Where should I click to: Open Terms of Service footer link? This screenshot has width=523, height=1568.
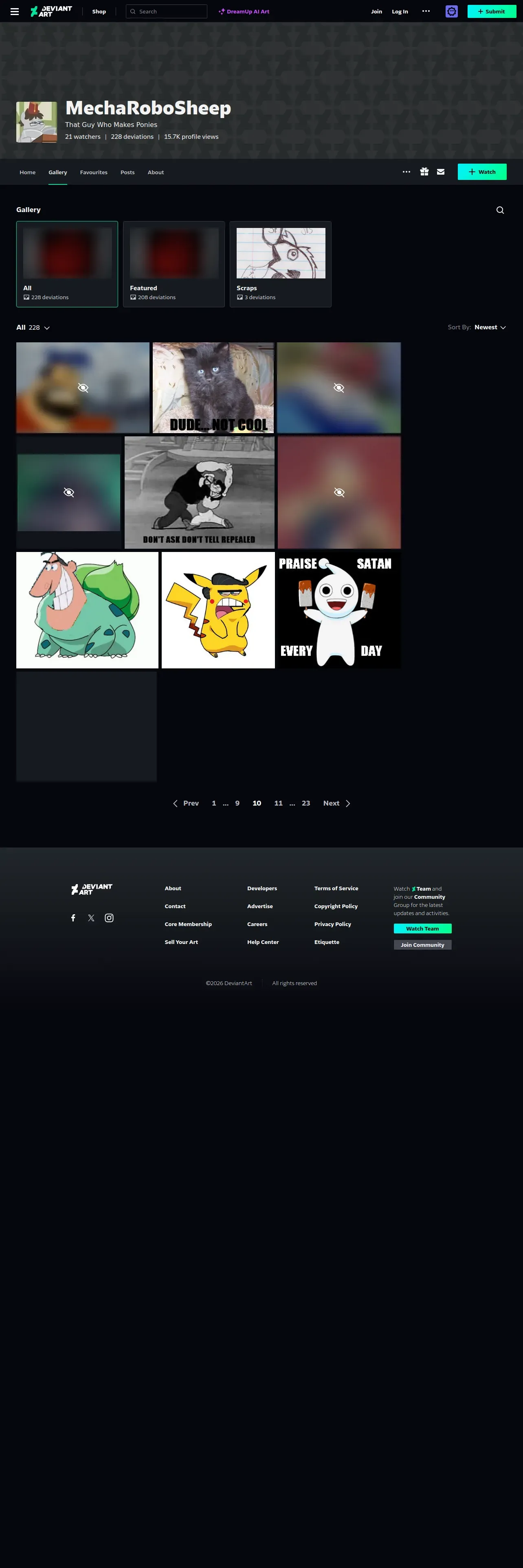click(336, 889)
